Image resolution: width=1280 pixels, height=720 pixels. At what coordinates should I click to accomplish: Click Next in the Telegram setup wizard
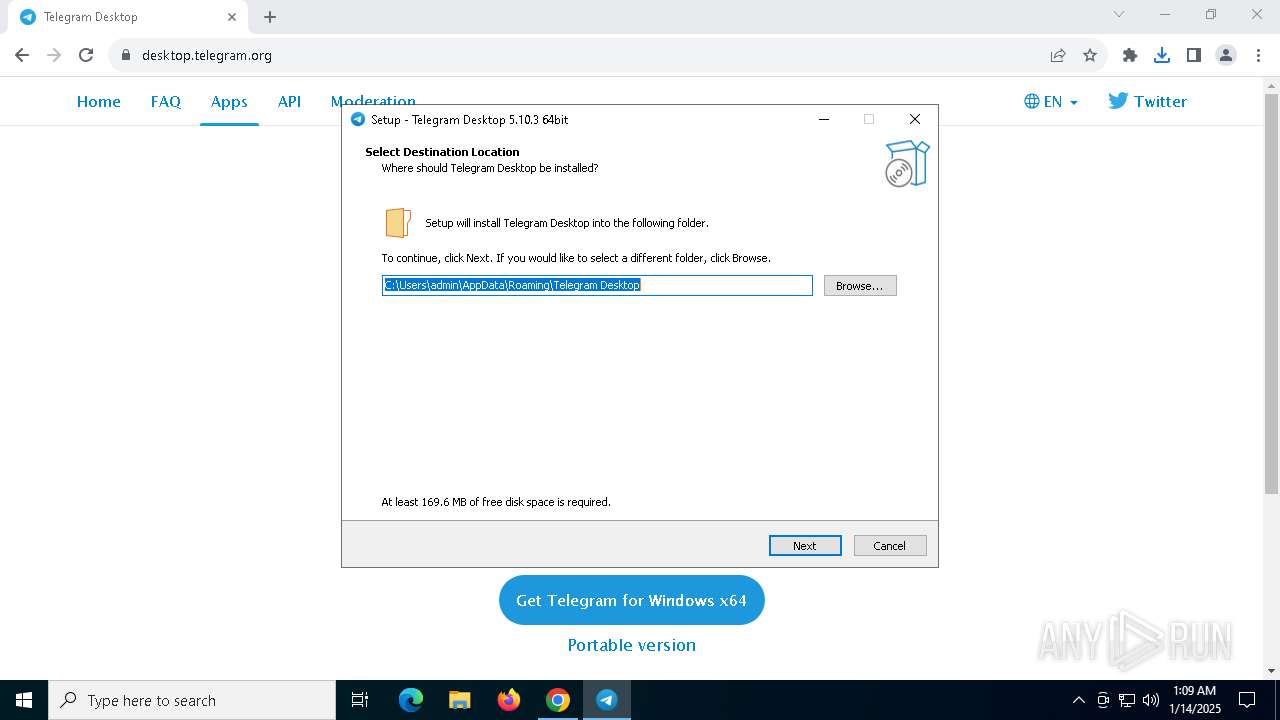coord(805,546)
